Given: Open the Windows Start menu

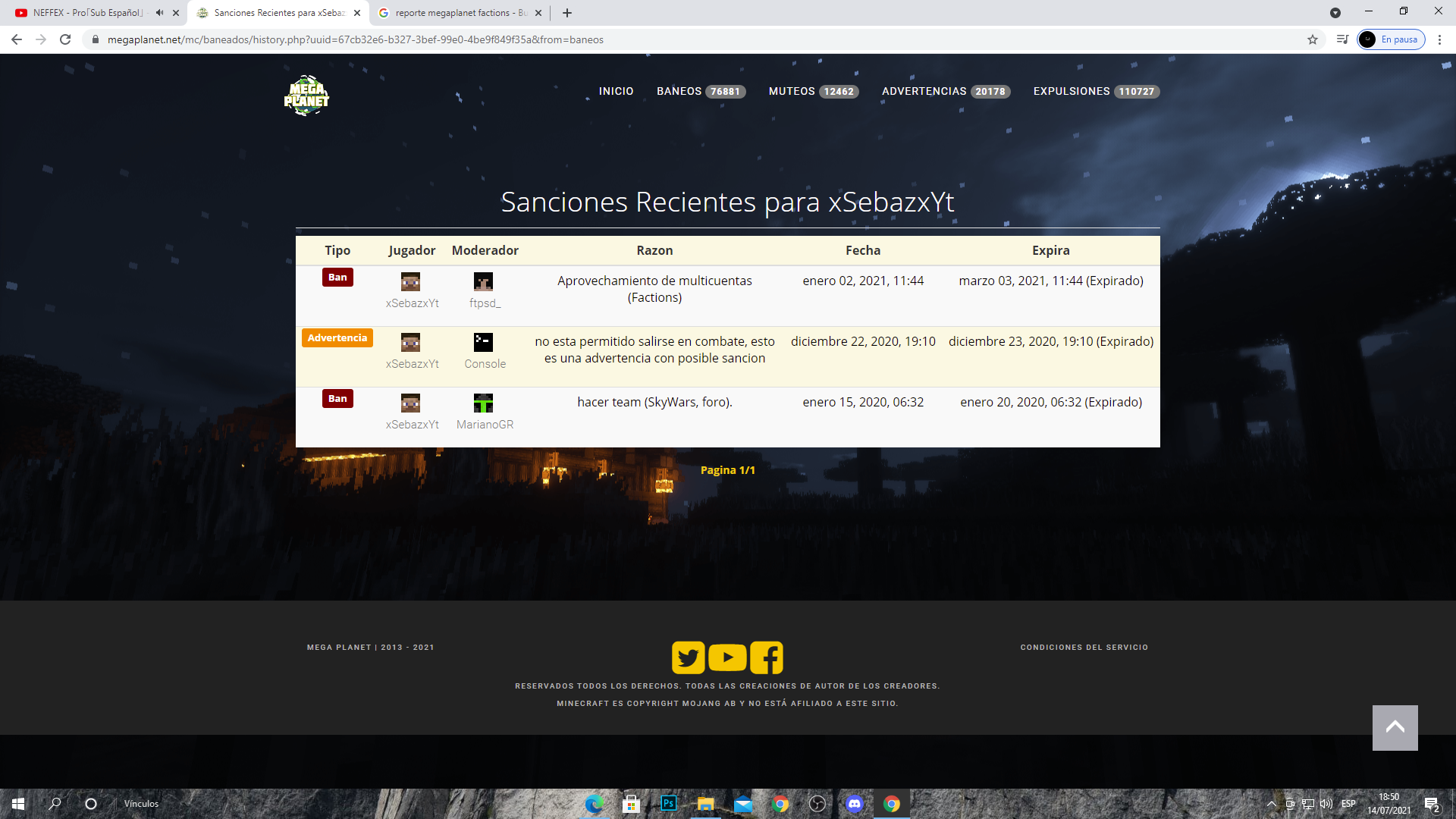Looking at the screenshot, I should pyautogui.click(x=18, y=804).
